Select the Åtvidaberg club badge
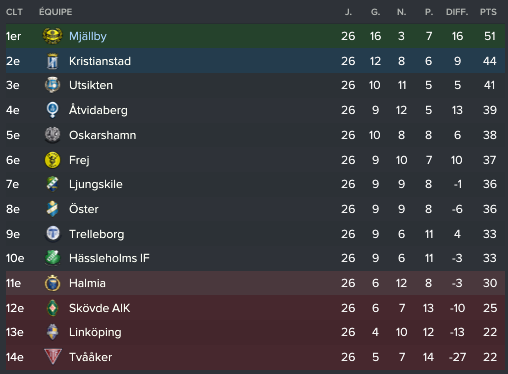 [52, 110]
